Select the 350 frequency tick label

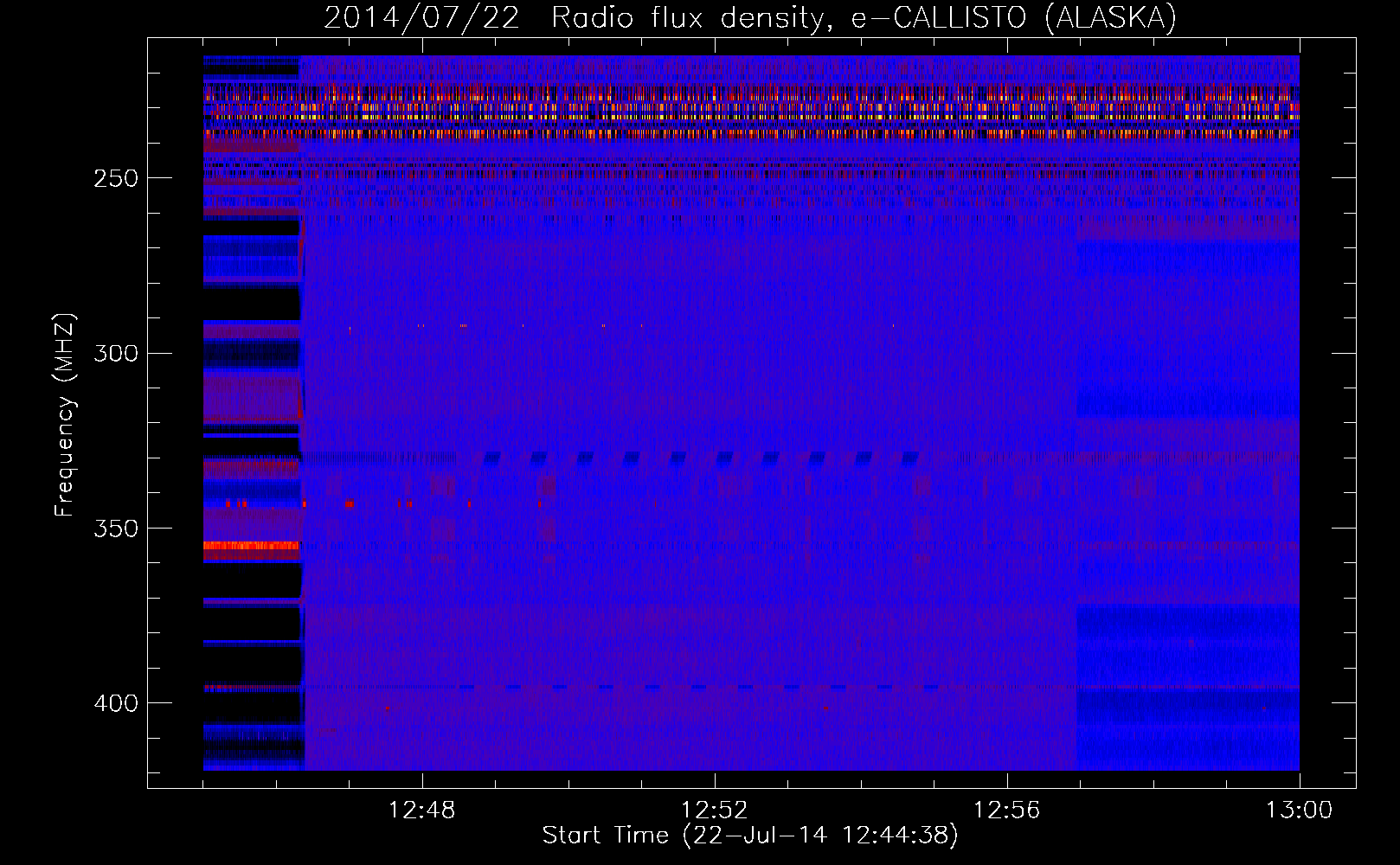[x=116, y=529]
